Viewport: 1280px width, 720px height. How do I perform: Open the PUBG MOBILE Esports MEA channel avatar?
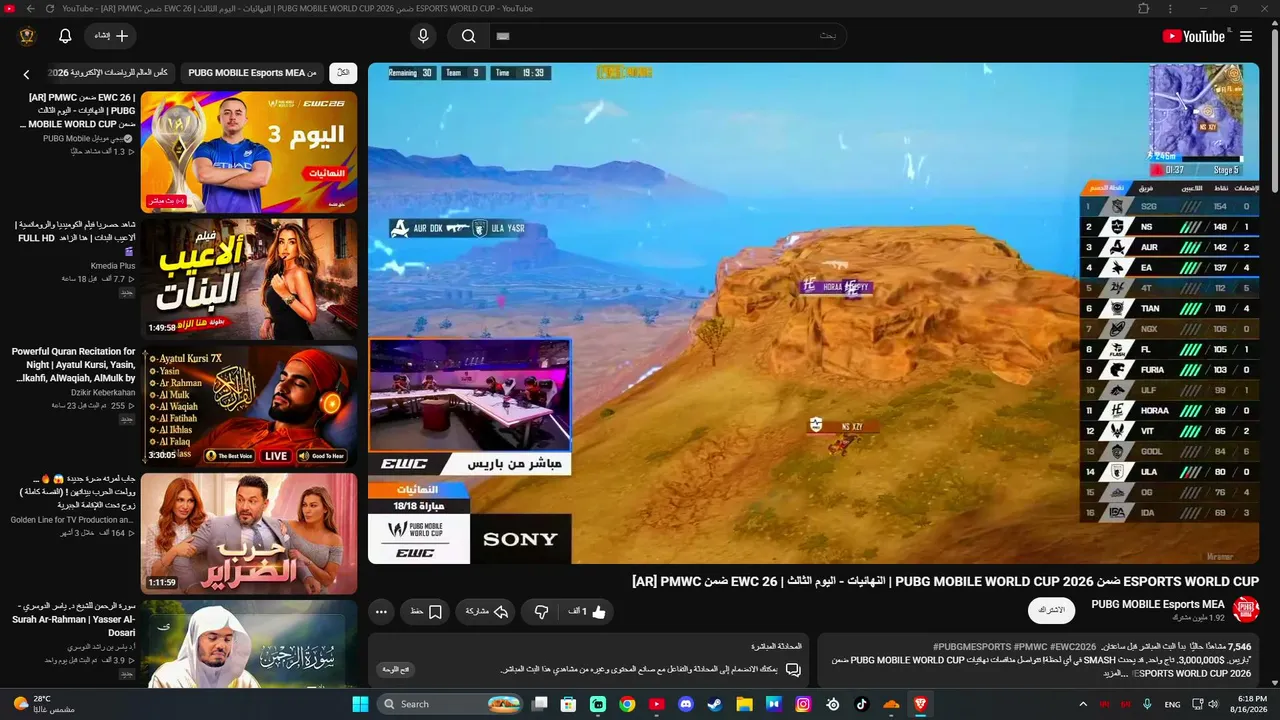point(1246,609)
